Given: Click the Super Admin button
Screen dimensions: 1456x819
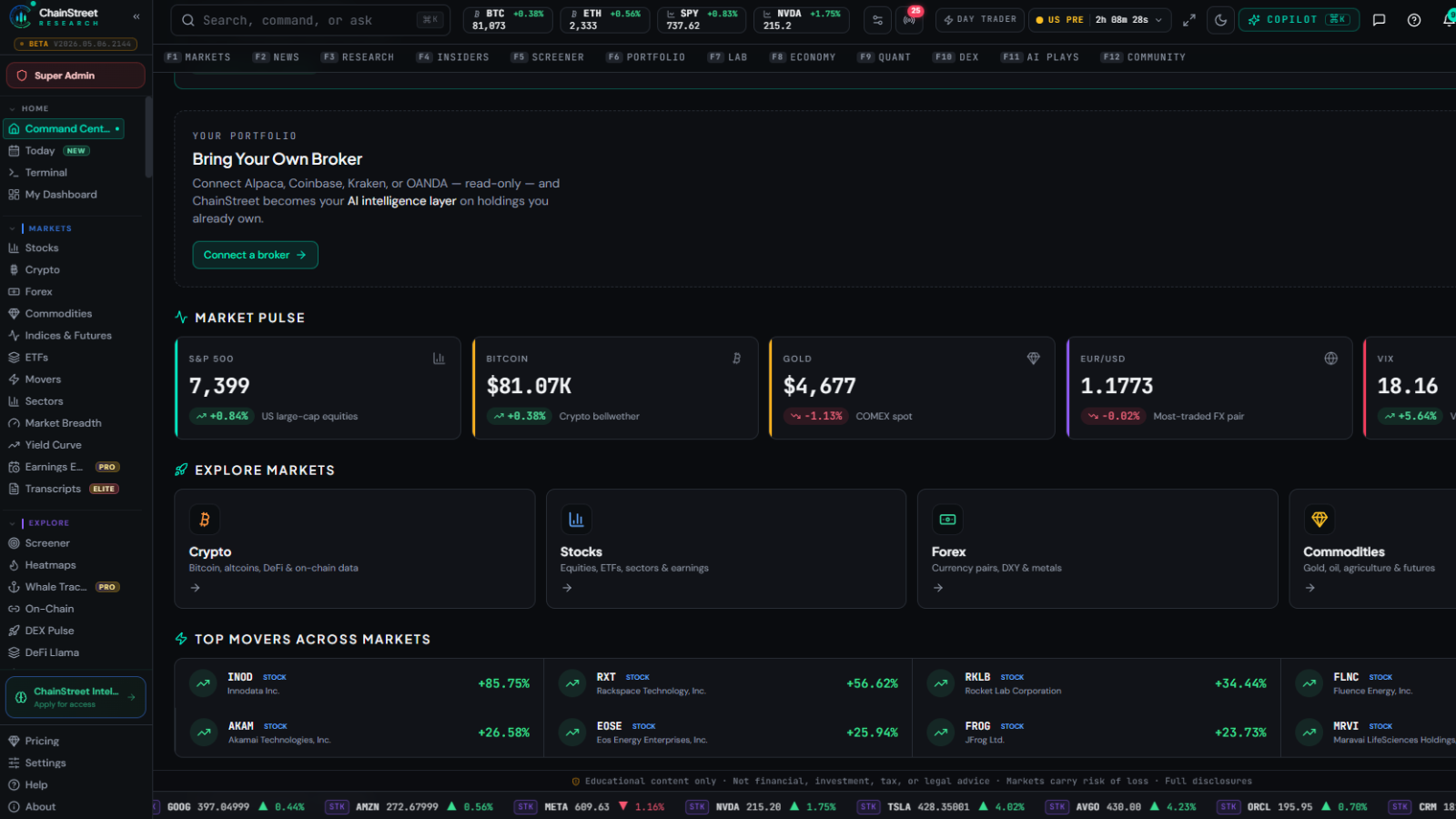Looking at the screenshot, I should [76, 76].
